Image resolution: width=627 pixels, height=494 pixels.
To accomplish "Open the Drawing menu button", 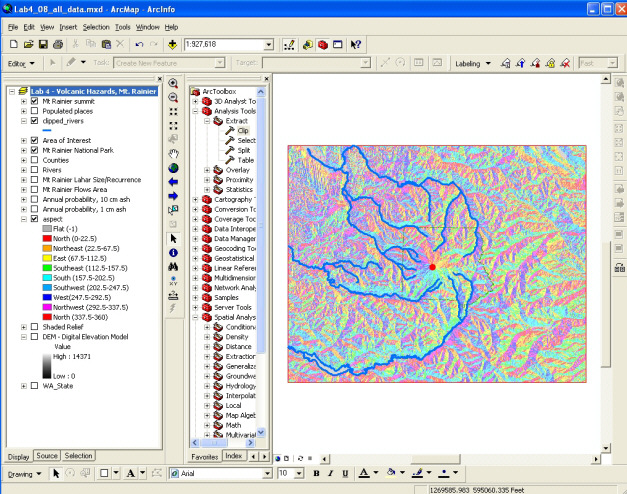I will [x=24, y=474].
